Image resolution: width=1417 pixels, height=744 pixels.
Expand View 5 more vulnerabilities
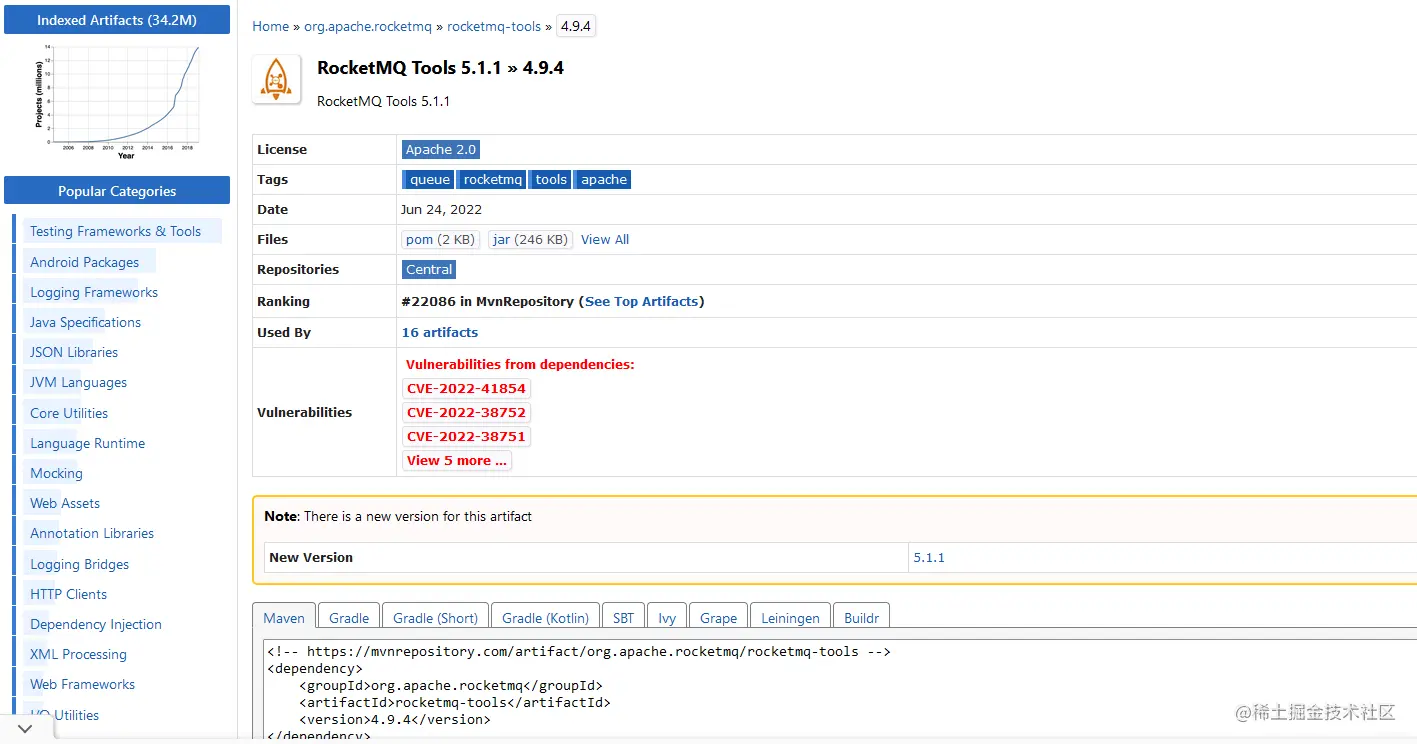457,460
